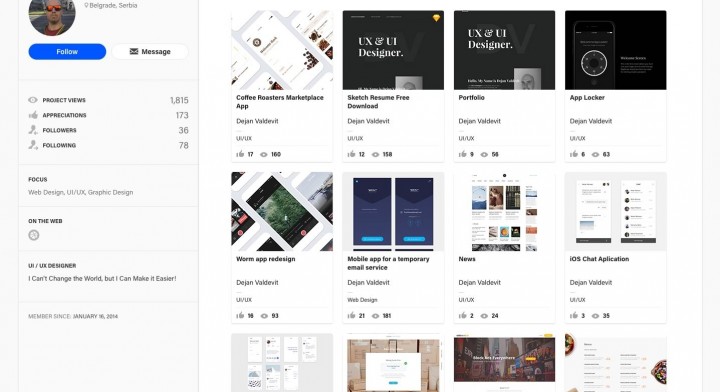Open bottom-row thumbnail showing restaurant menu design
720x392 pixels.
coord(615,363)
